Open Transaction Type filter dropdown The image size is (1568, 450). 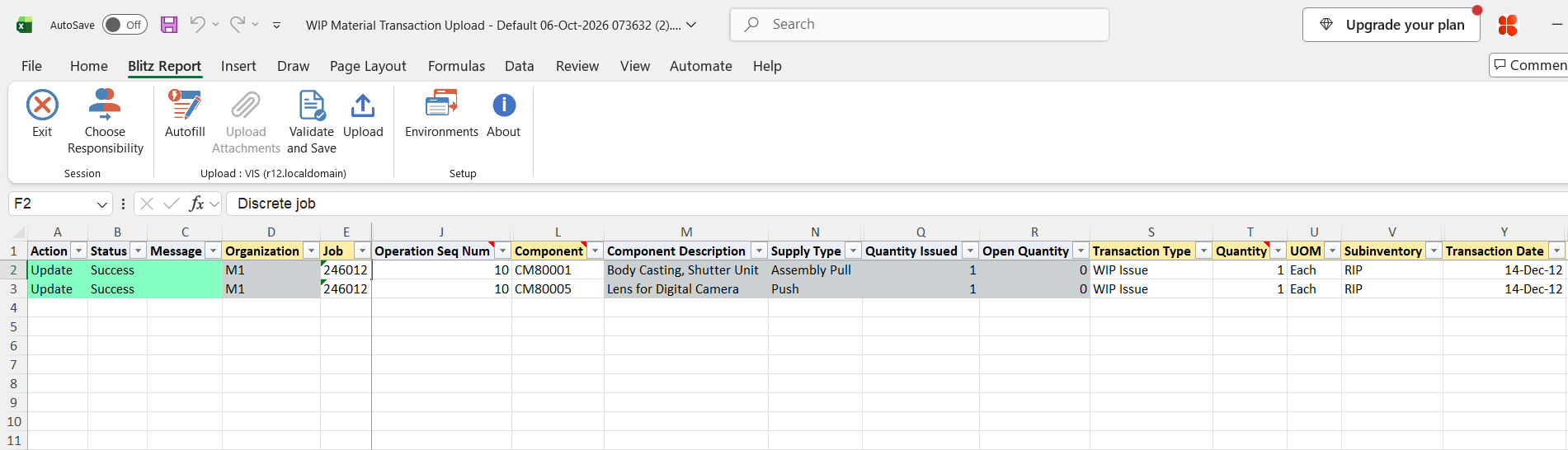point(1203,251)
